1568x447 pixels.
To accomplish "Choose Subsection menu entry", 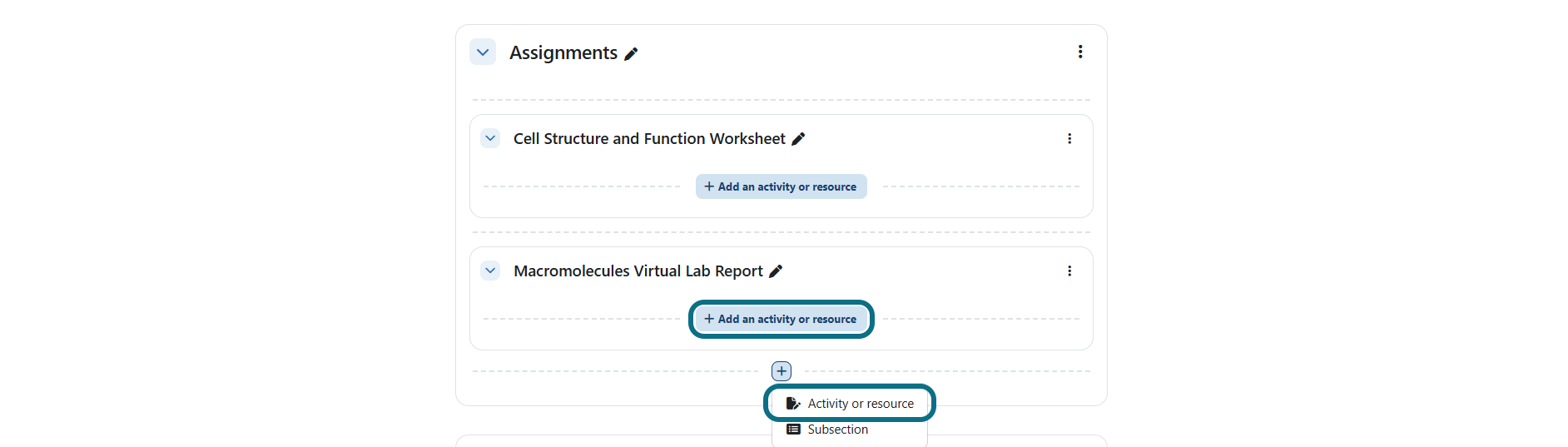I will 850,430.
